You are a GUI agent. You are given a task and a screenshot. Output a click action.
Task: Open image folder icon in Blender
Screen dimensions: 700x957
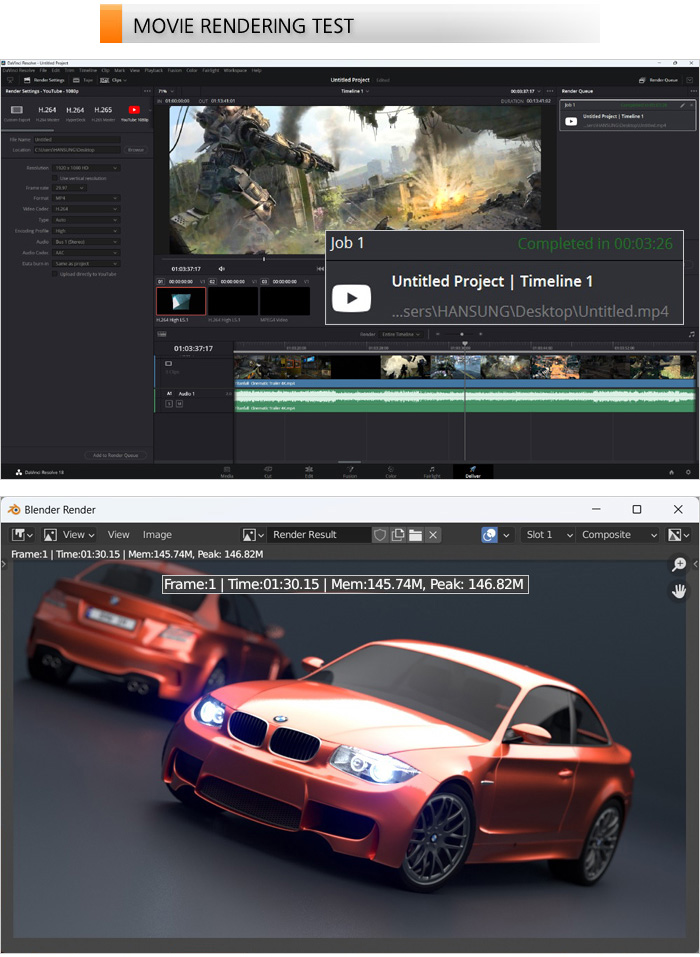click(x=416, y=535)
